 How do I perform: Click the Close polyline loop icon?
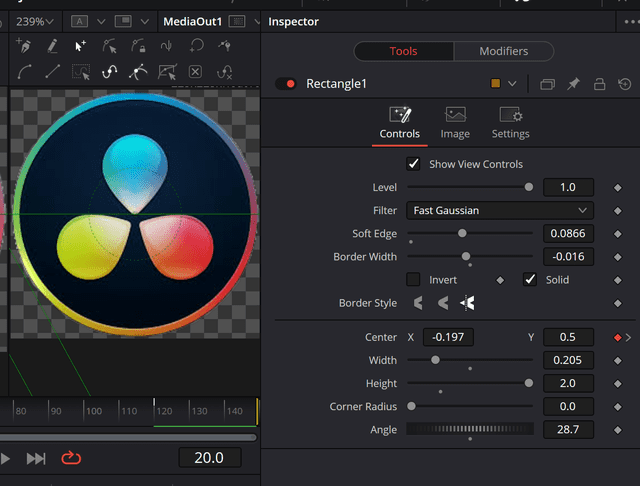(196, 45)
